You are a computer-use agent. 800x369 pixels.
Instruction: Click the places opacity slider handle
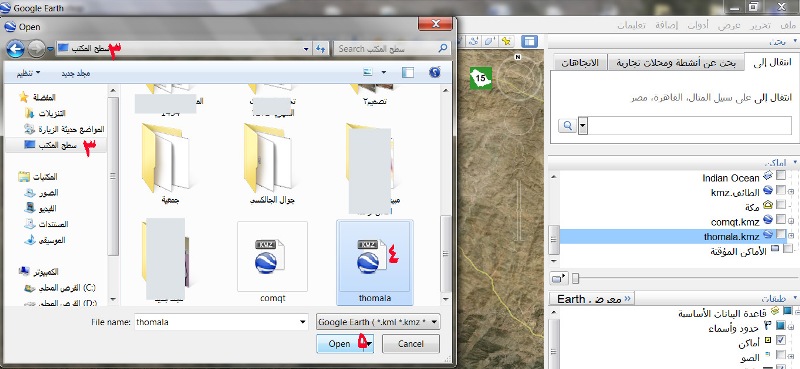576,278
